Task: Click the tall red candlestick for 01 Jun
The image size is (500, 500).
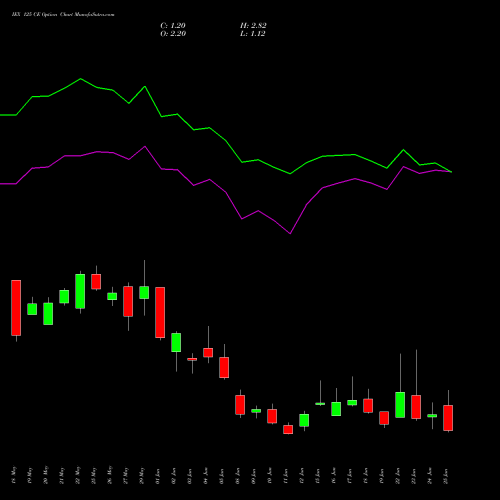Action: tap(160, 312)
